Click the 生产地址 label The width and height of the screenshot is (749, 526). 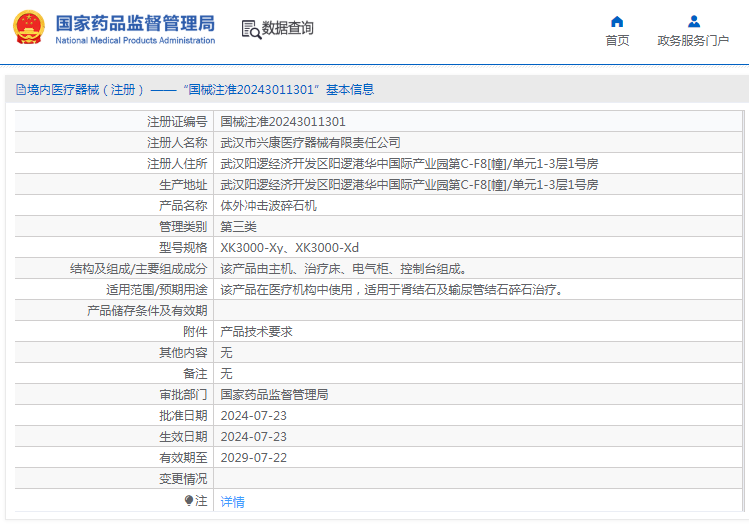click(183, 185)
